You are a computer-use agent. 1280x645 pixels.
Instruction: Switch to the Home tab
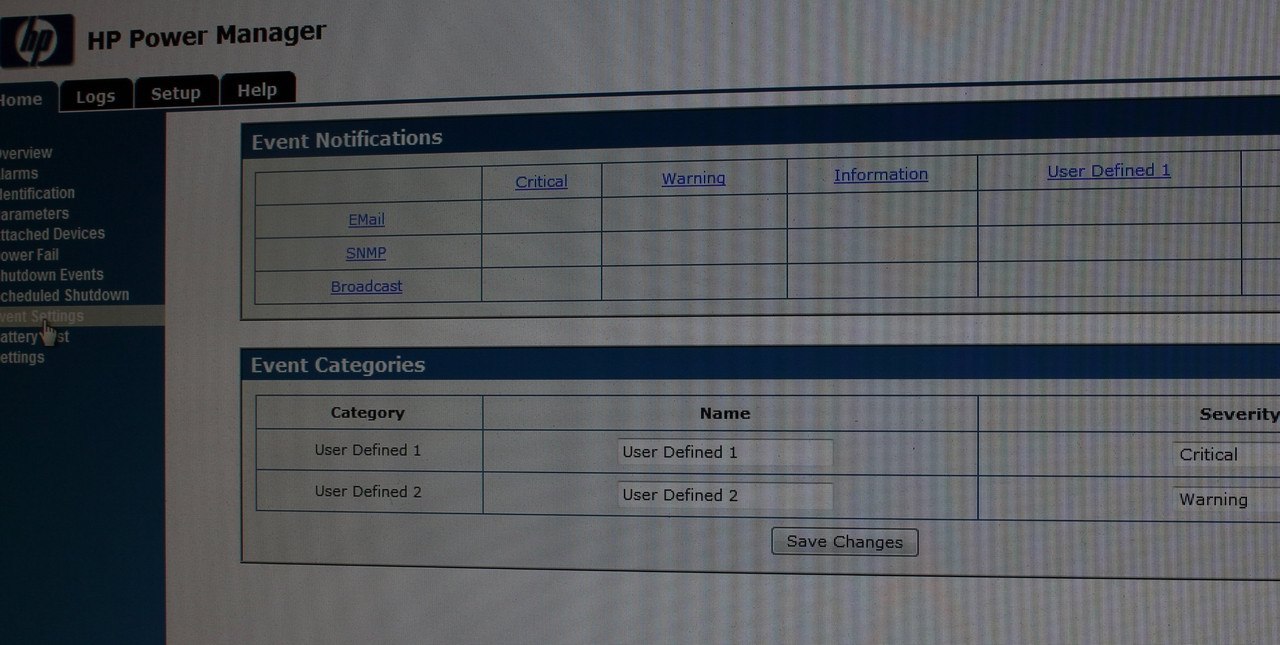coord(22,99)
